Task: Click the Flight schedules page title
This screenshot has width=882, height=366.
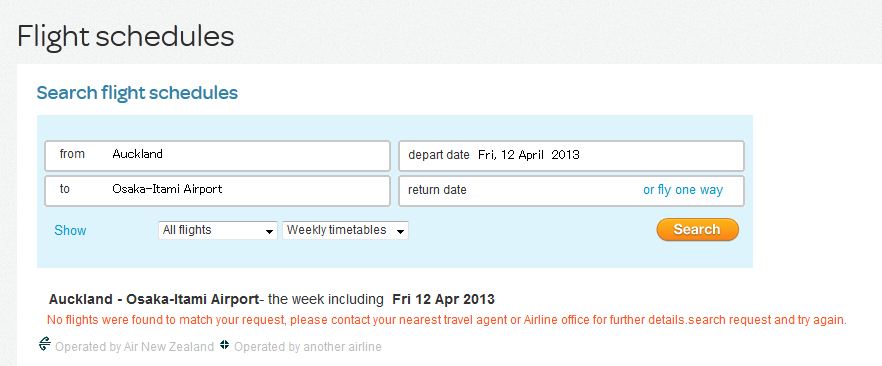Action: [x=125, y=37]
